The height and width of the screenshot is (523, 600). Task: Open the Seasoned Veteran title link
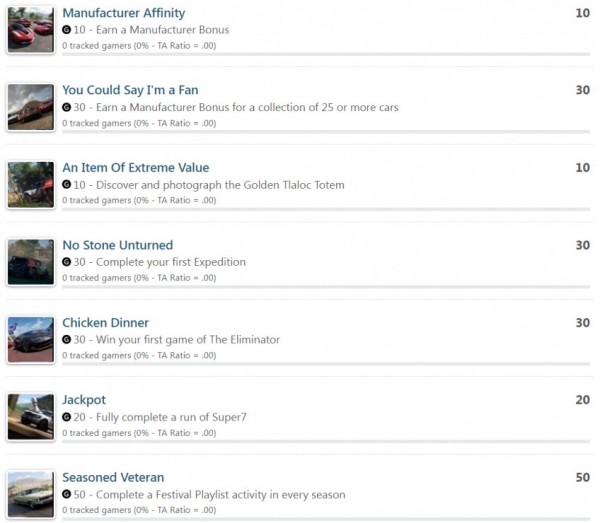tap(113, 477)
